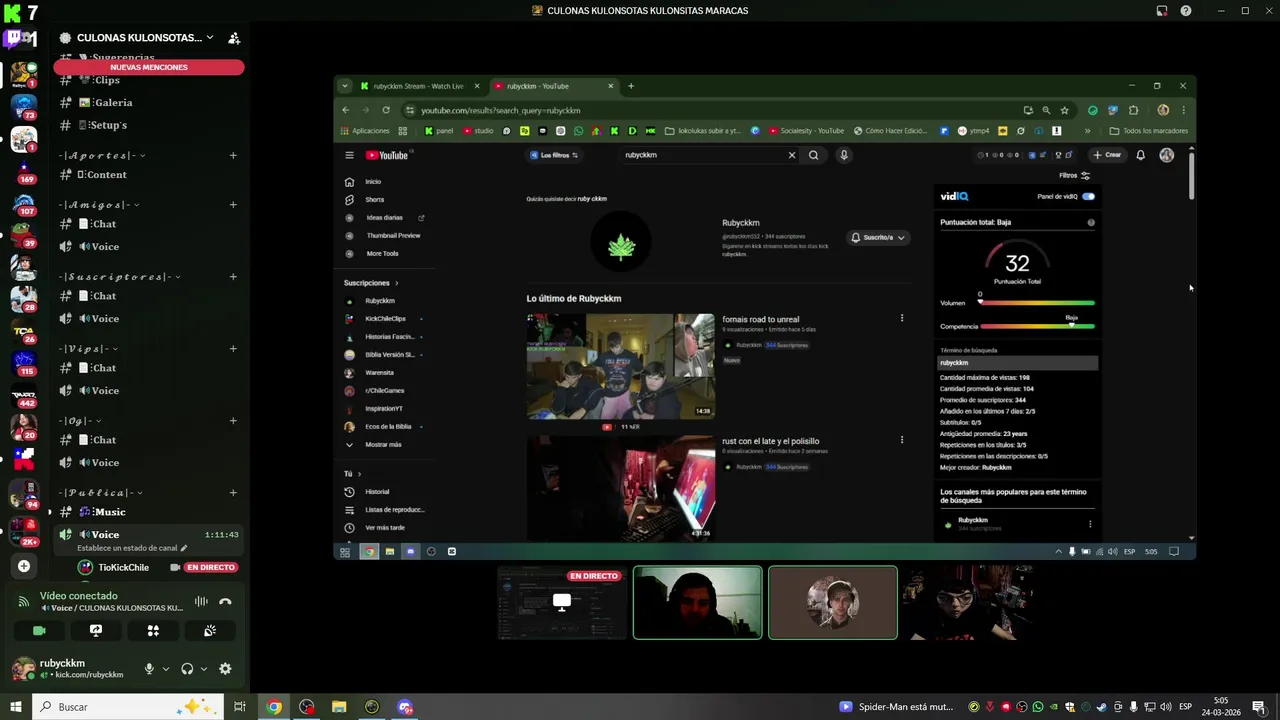Collapse the Publica category
The image size is (1280, 720).
click(101, 493)
